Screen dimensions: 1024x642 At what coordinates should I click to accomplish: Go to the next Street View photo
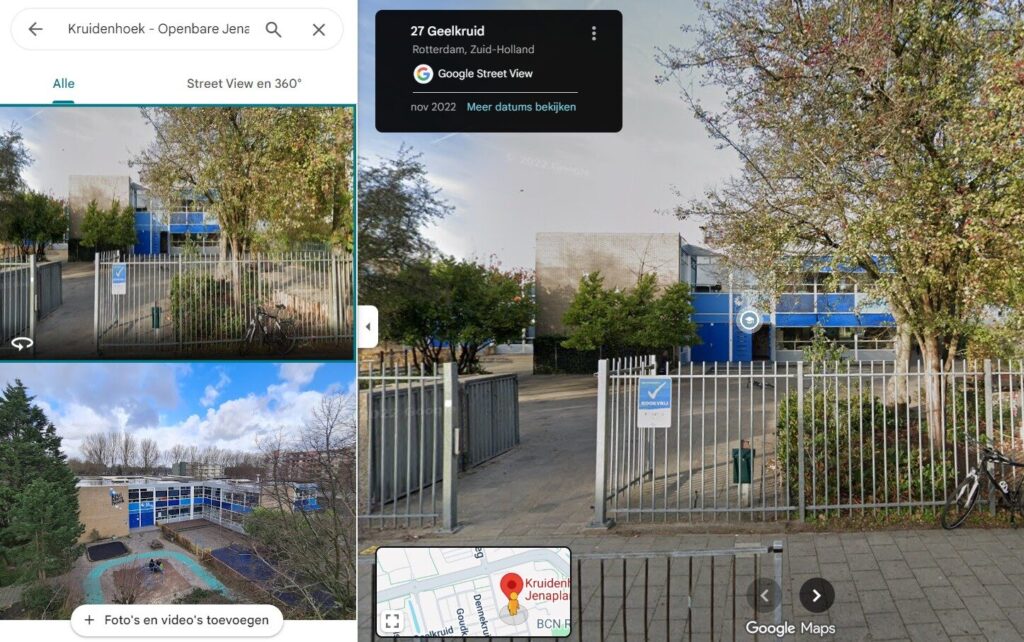click(816, 596)
